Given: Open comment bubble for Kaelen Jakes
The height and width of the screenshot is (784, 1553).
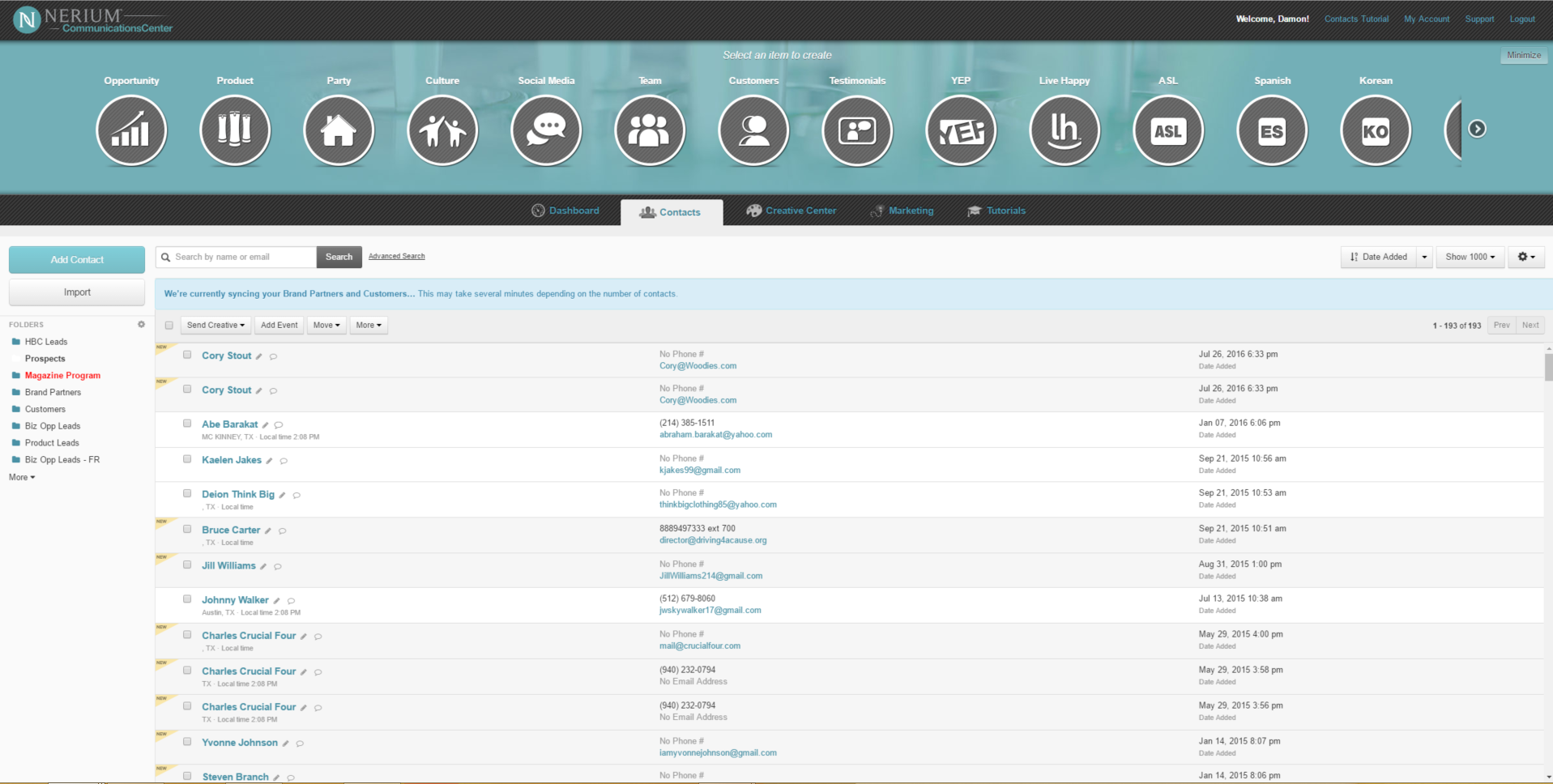Looking at the screenshot, I should click(x=284, y=461).
